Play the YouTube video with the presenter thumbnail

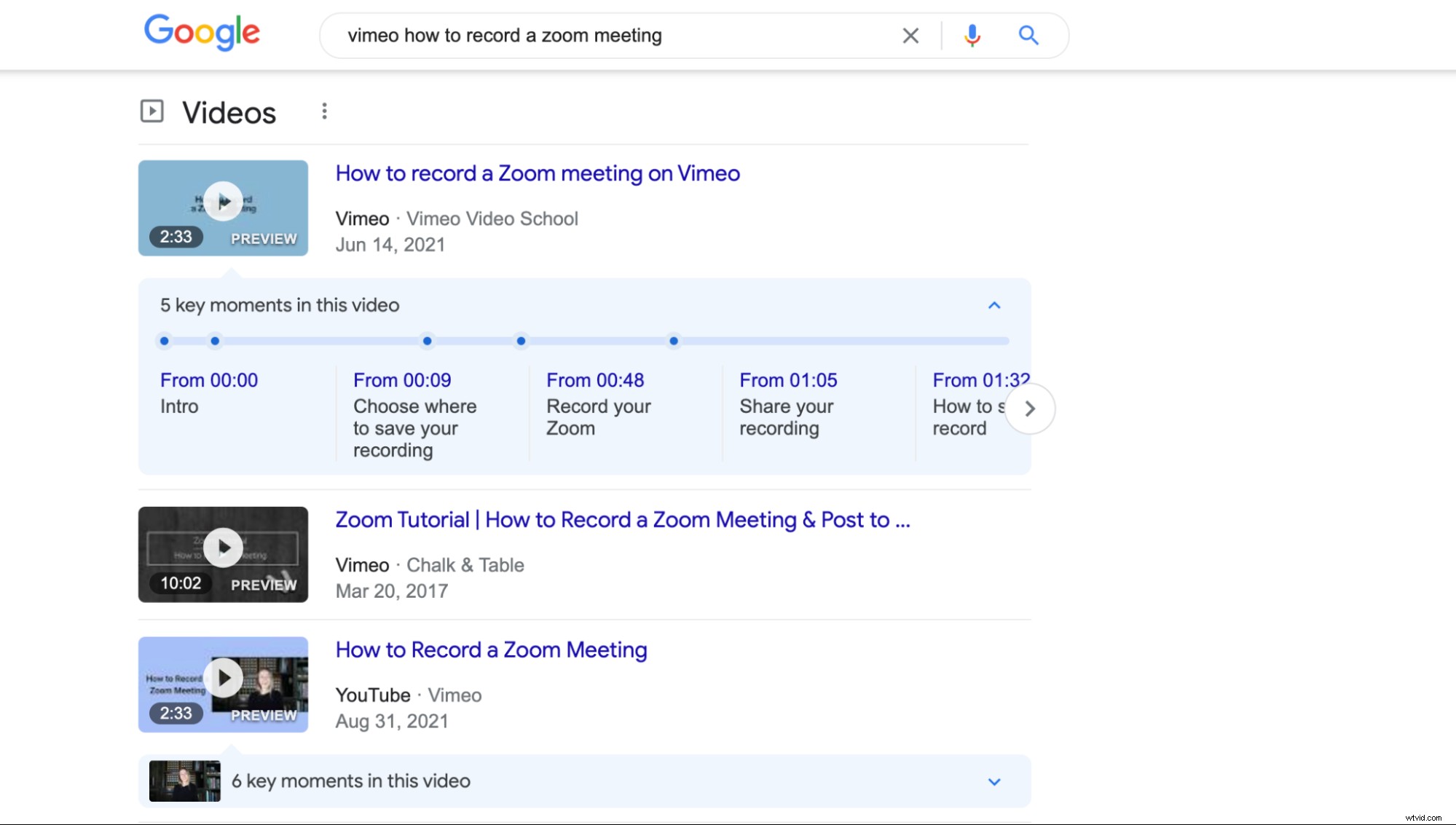pos(223,677)
